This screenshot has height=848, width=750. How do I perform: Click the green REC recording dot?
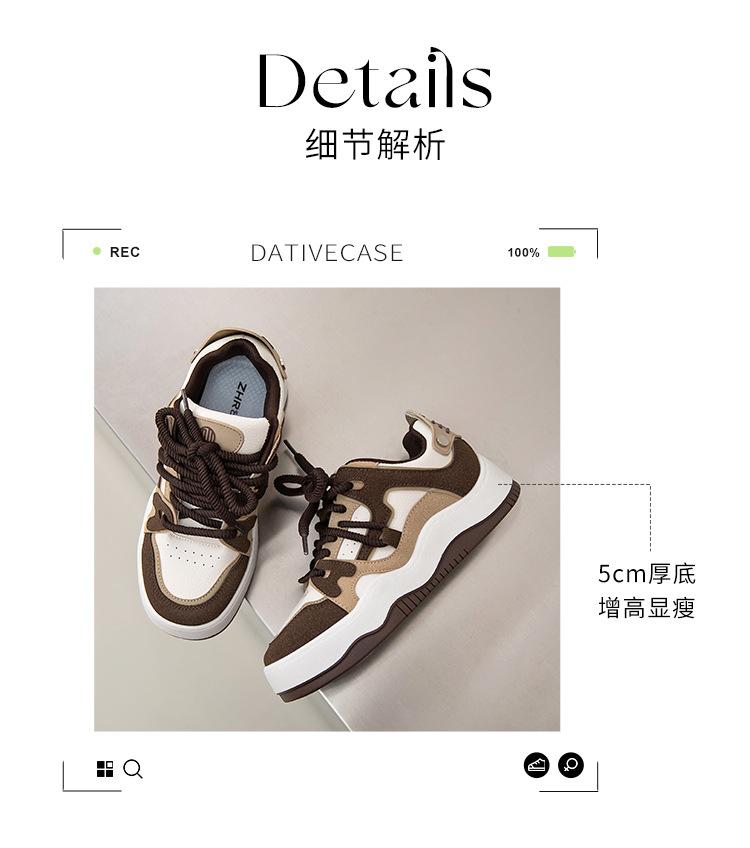[x=97, y=251]
